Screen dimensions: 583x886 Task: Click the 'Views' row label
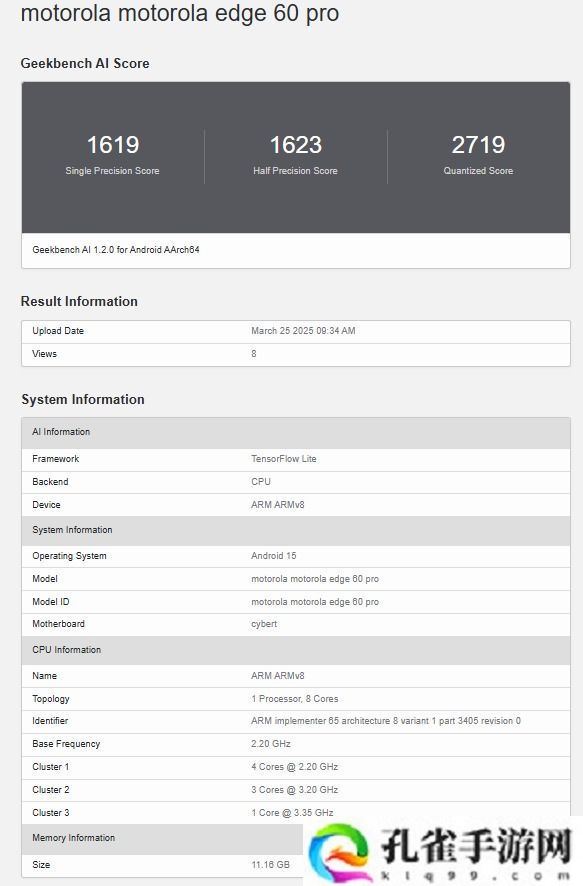click(x=45, y=354)
